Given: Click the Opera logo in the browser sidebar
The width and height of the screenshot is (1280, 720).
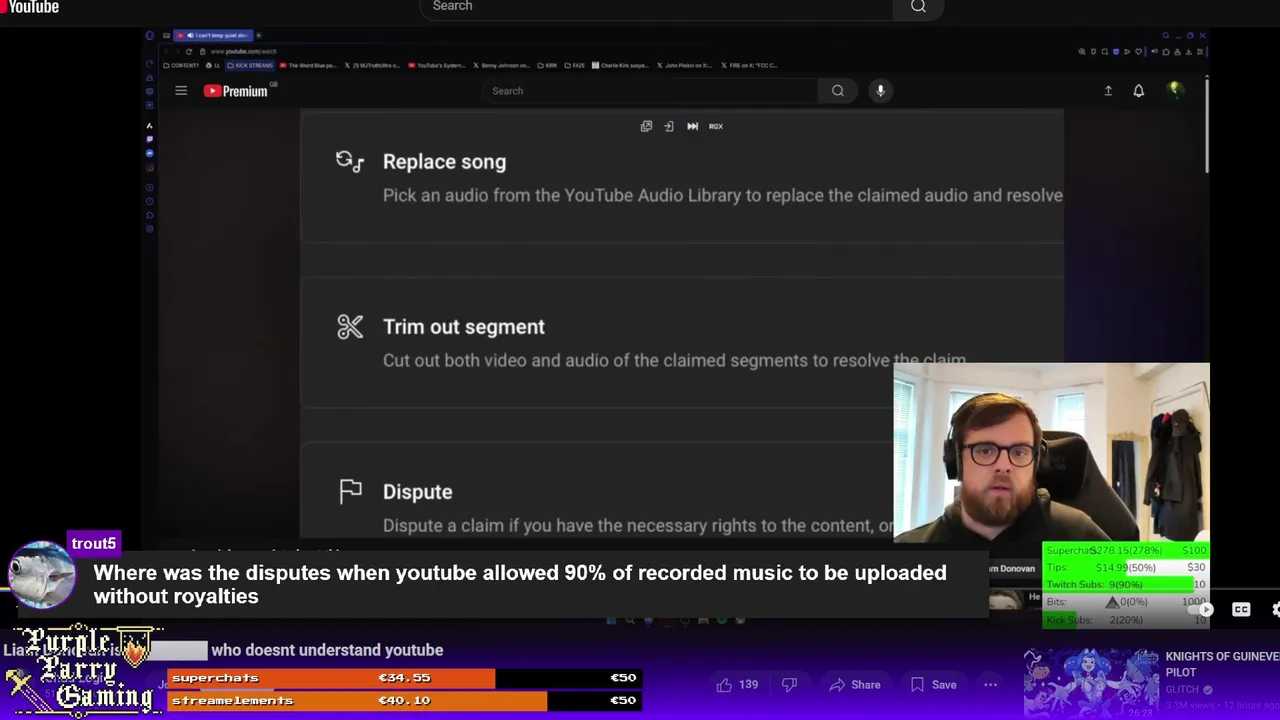Looking at the screenshot, I should point(150,35).
